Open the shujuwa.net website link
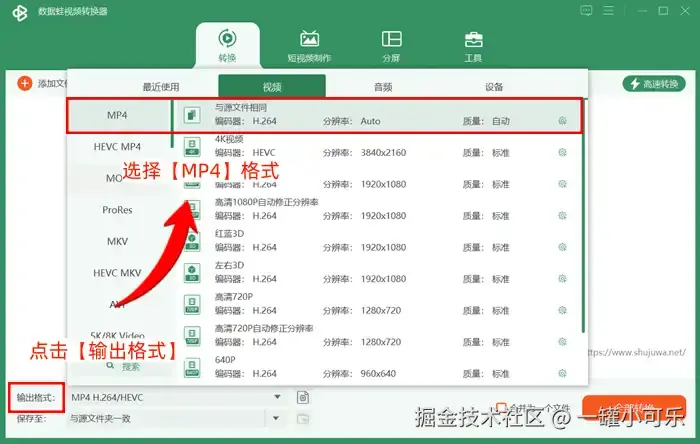The image size is (700, 444). coord(636,353)
